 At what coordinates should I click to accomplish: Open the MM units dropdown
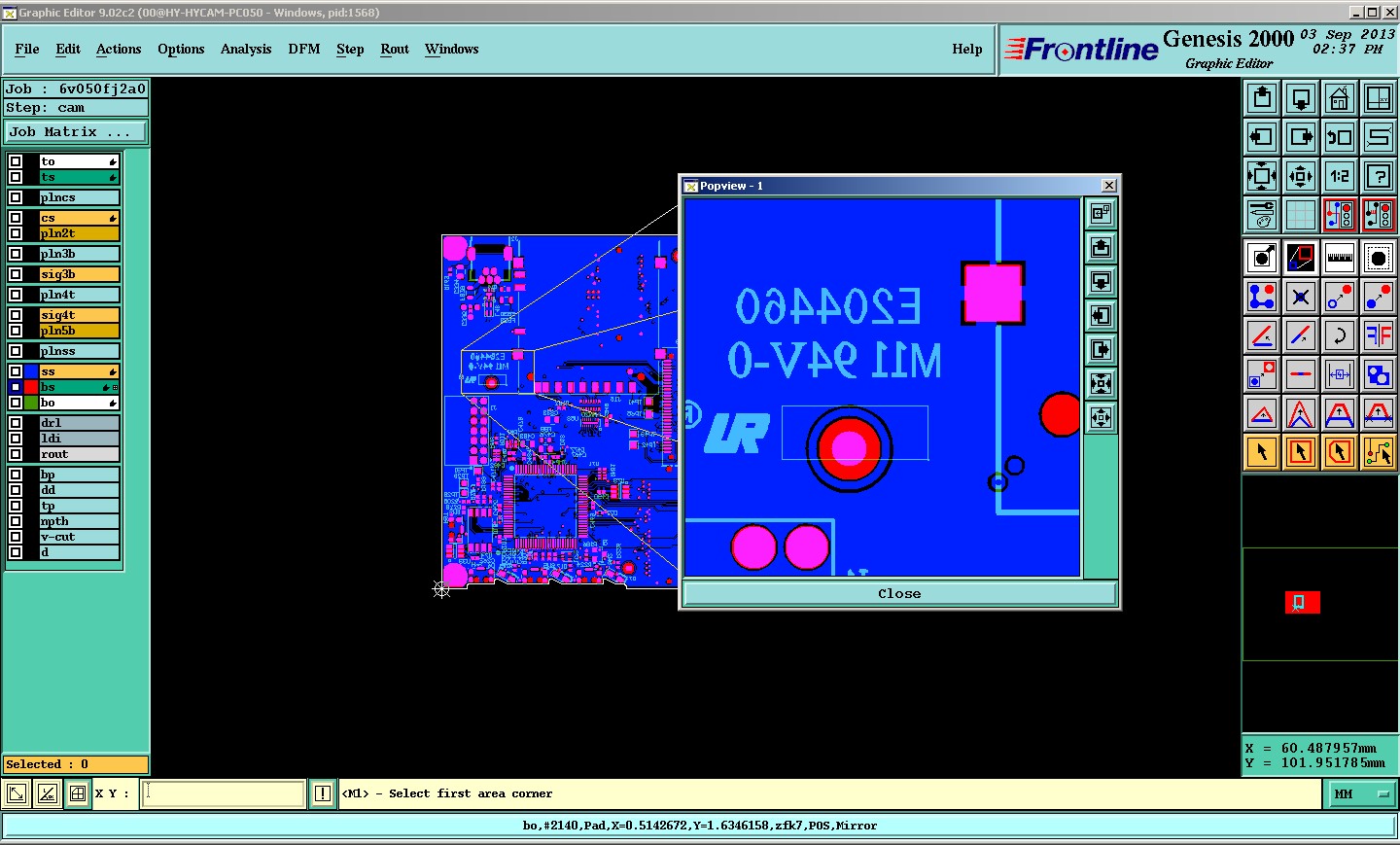(1361, 794)
